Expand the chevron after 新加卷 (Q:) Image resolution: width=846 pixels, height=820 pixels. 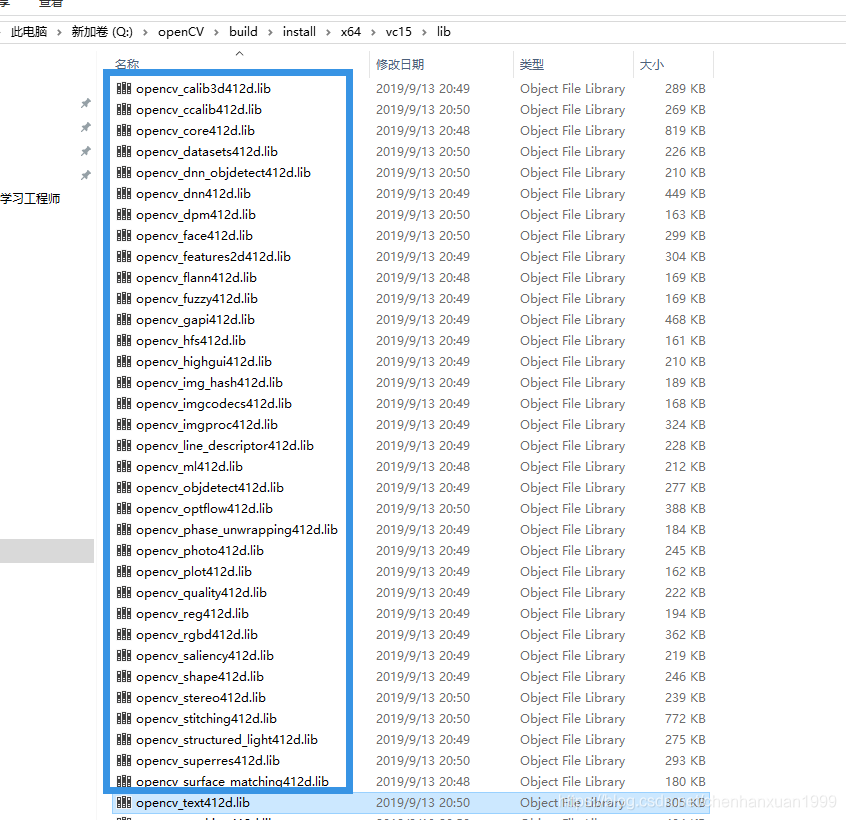tap(145, 32)
